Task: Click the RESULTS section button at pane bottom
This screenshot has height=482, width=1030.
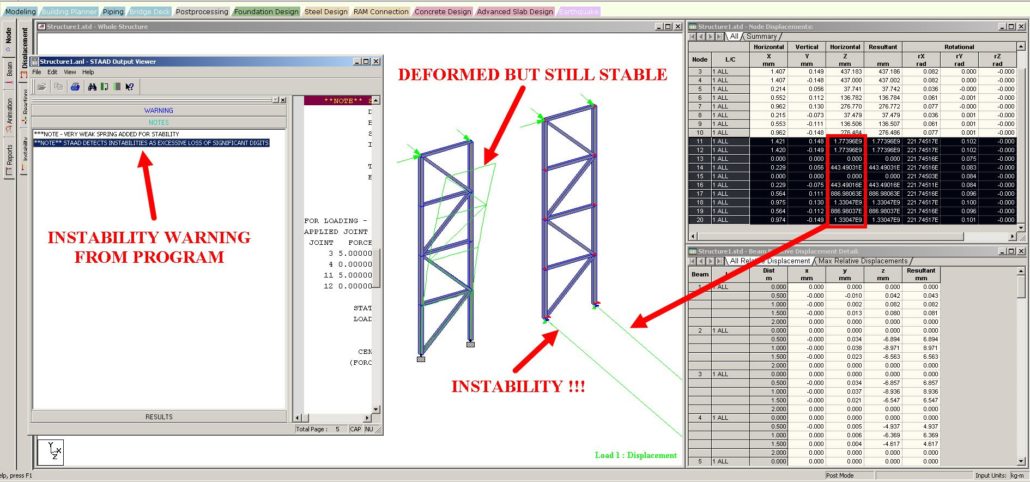Action: (x=158, y=417)
